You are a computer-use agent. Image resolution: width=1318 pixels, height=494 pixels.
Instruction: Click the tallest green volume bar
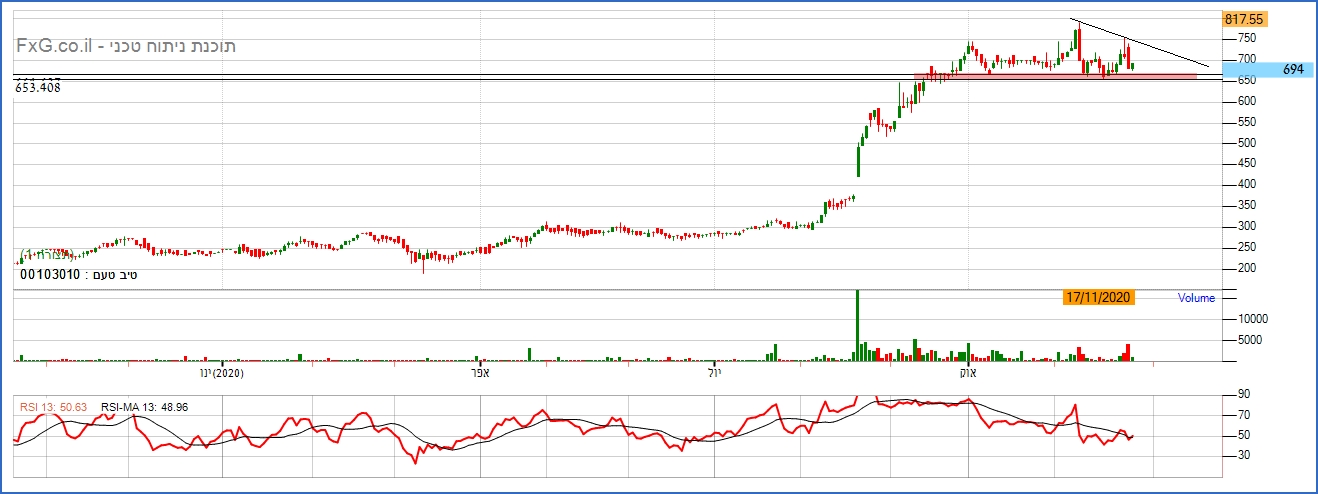(x=858, y=325)
